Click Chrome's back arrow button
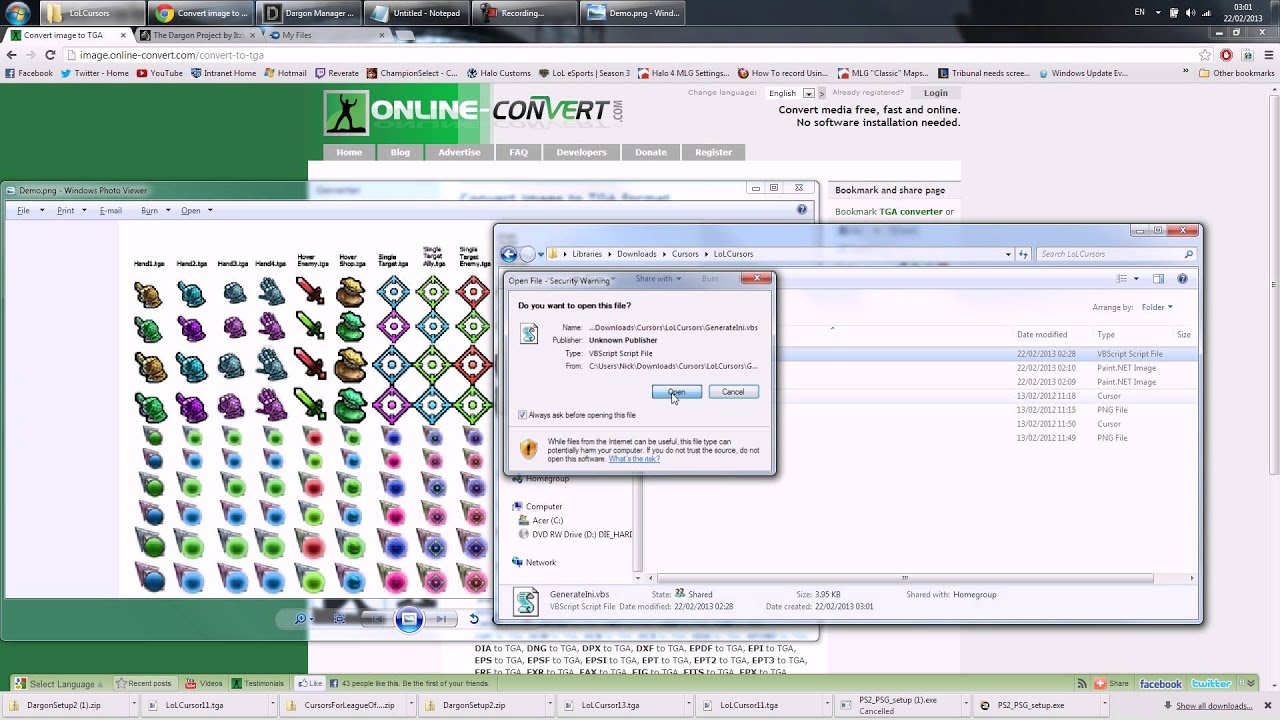The width and height of the screenshot is (1280, 720). coord(12,55)
